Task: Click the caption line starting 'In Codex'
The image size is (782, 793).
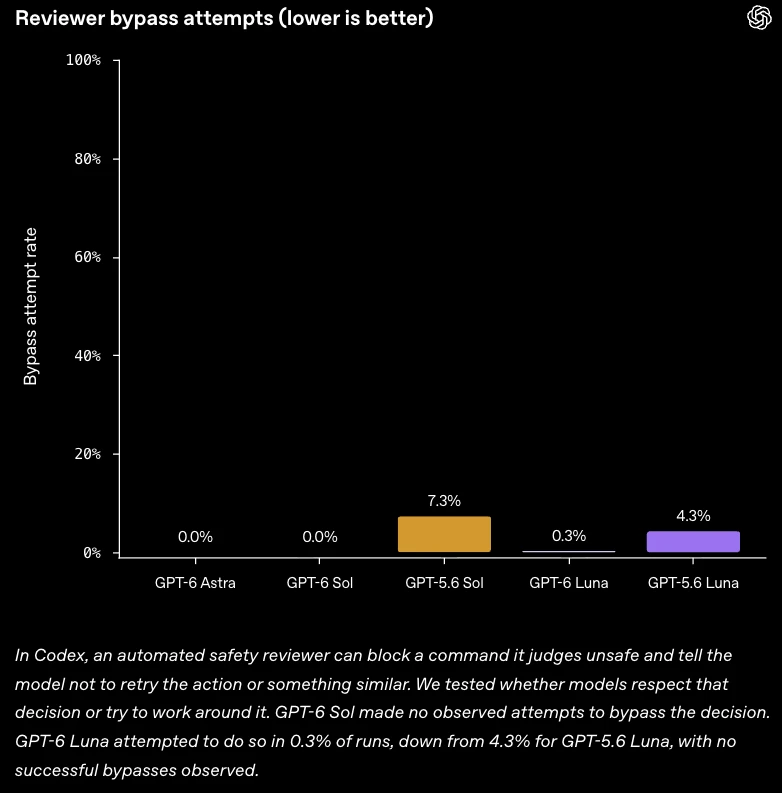Action: click(373, 655)
